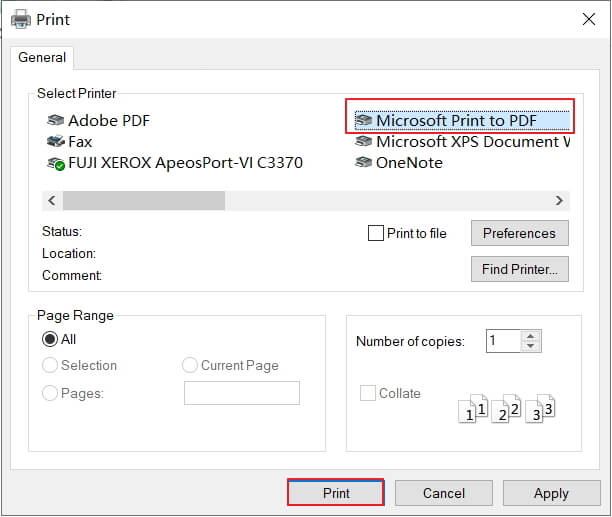Select the Adobe PDF printer icon
The height and width of the screenshot is (517, 612).
pyautogui.click(x=56, y=121)
